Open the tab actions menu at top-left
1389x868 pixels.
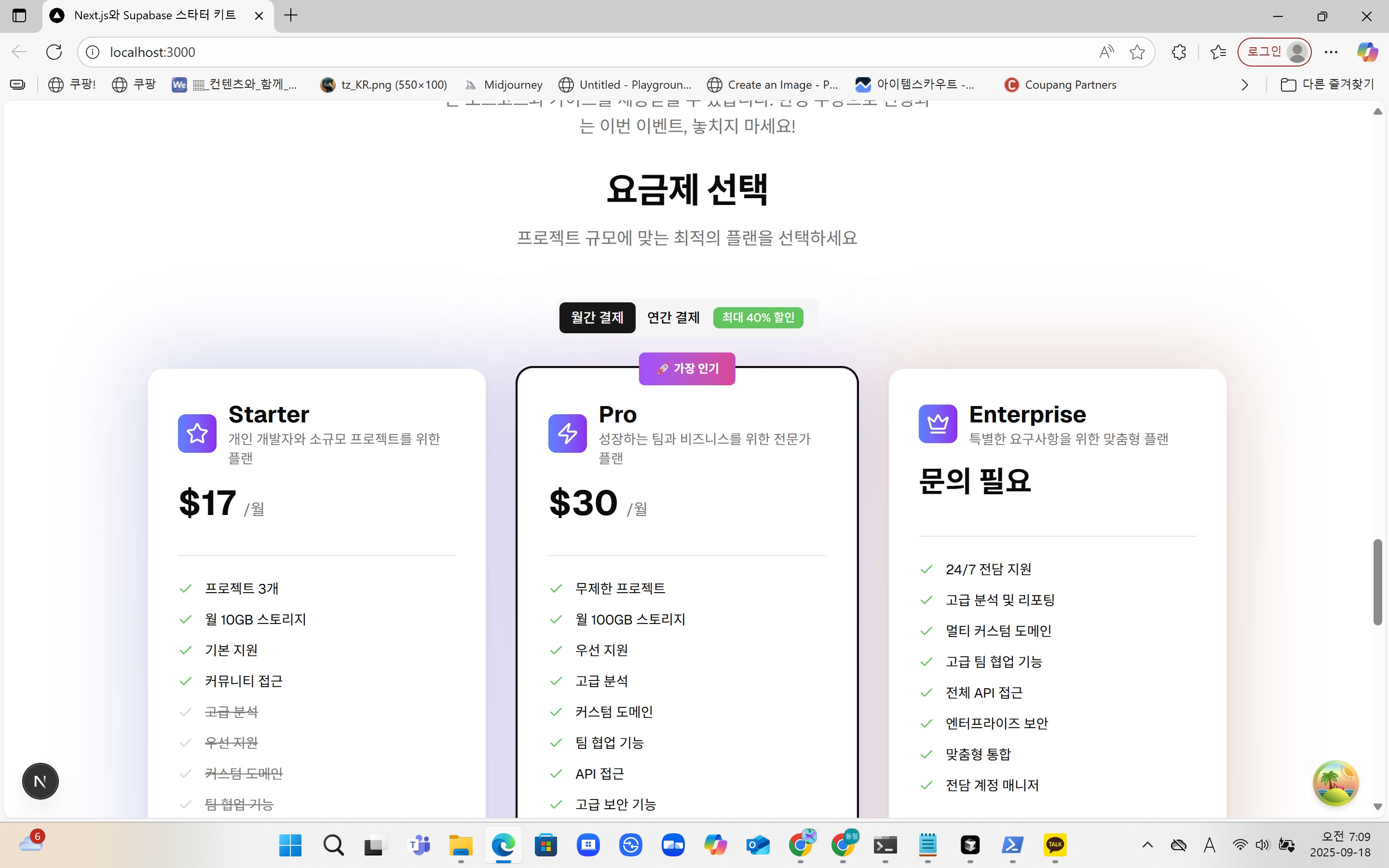(19, 15)
